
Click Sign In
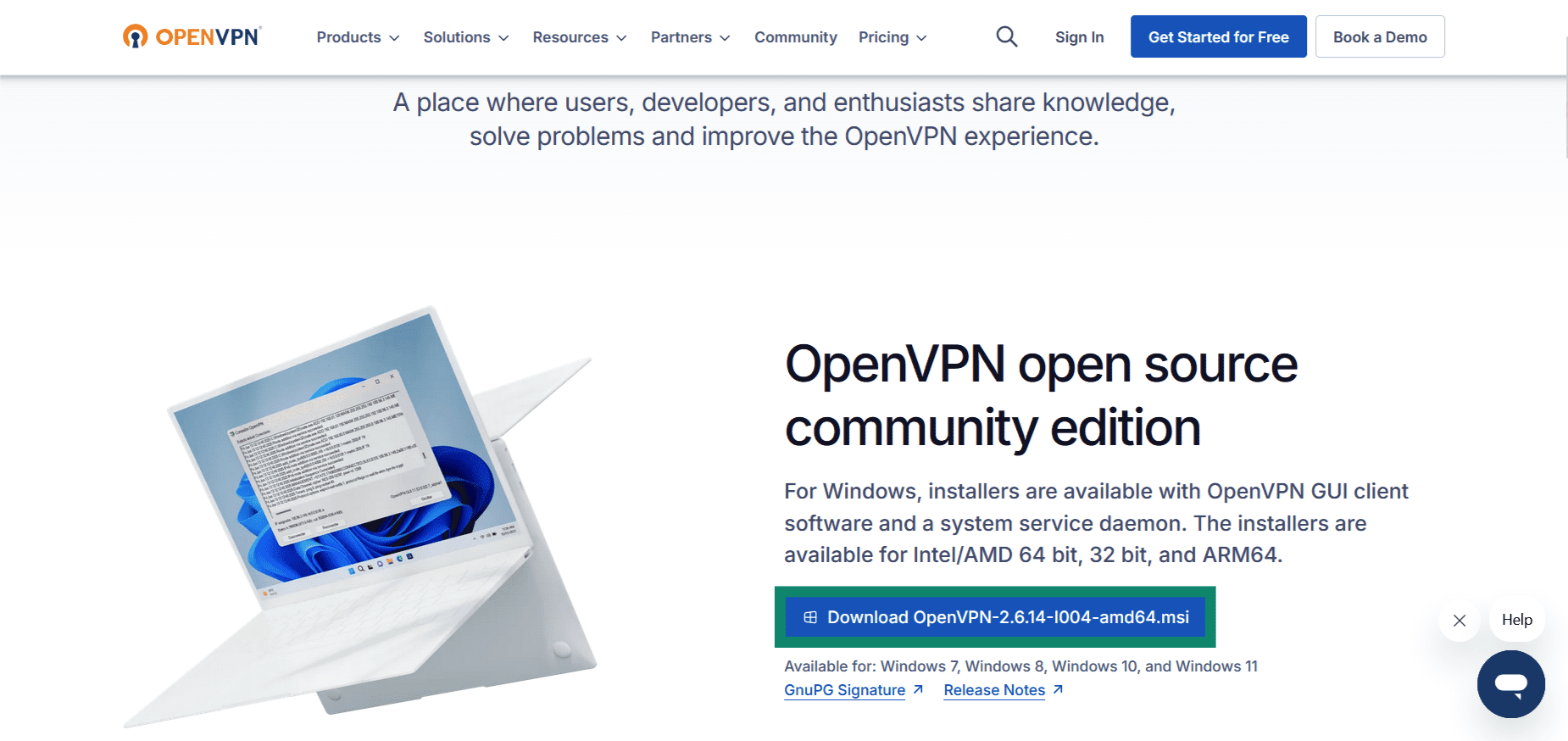1079,37
